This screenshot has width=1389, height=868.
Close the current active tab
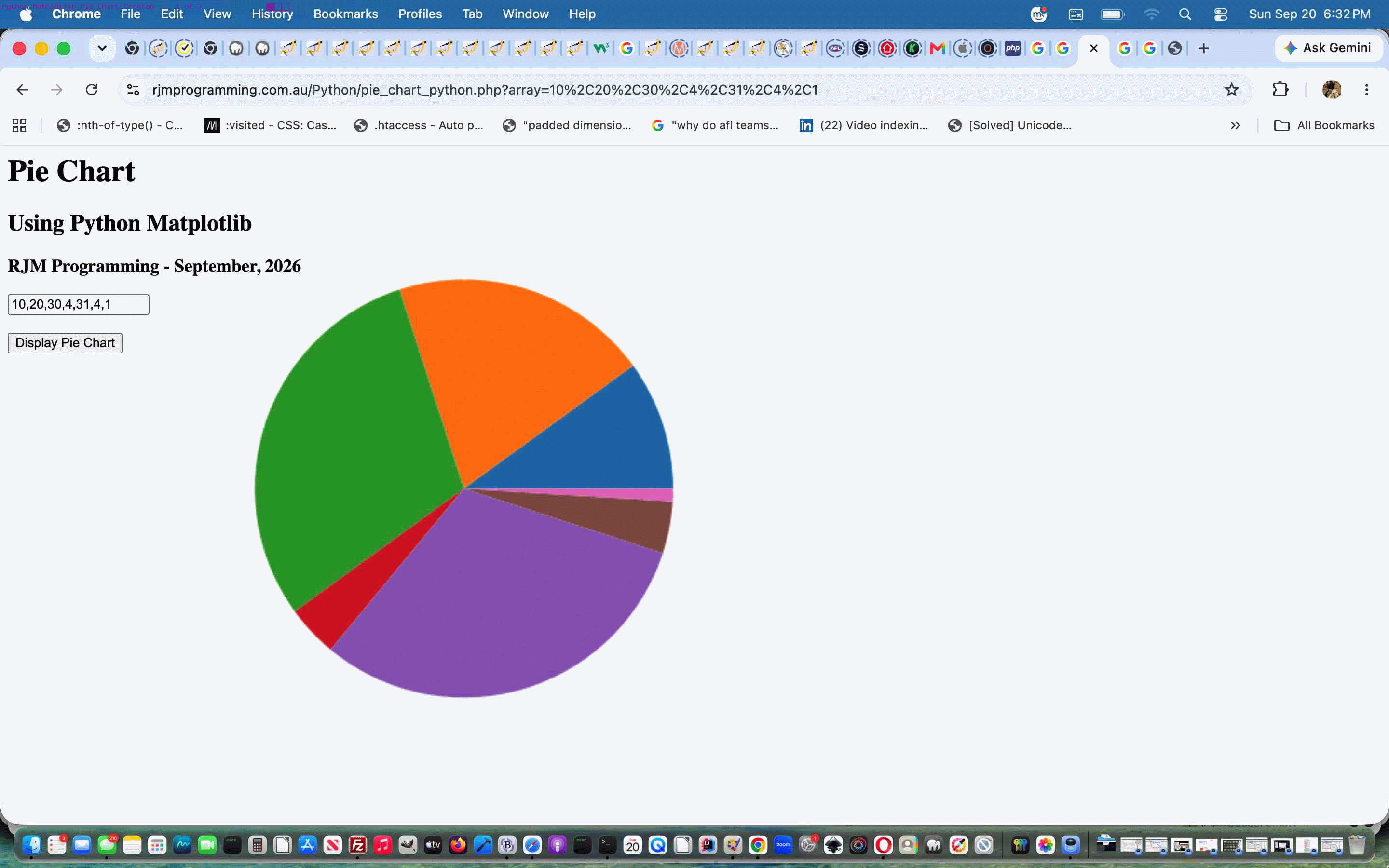1093,48
